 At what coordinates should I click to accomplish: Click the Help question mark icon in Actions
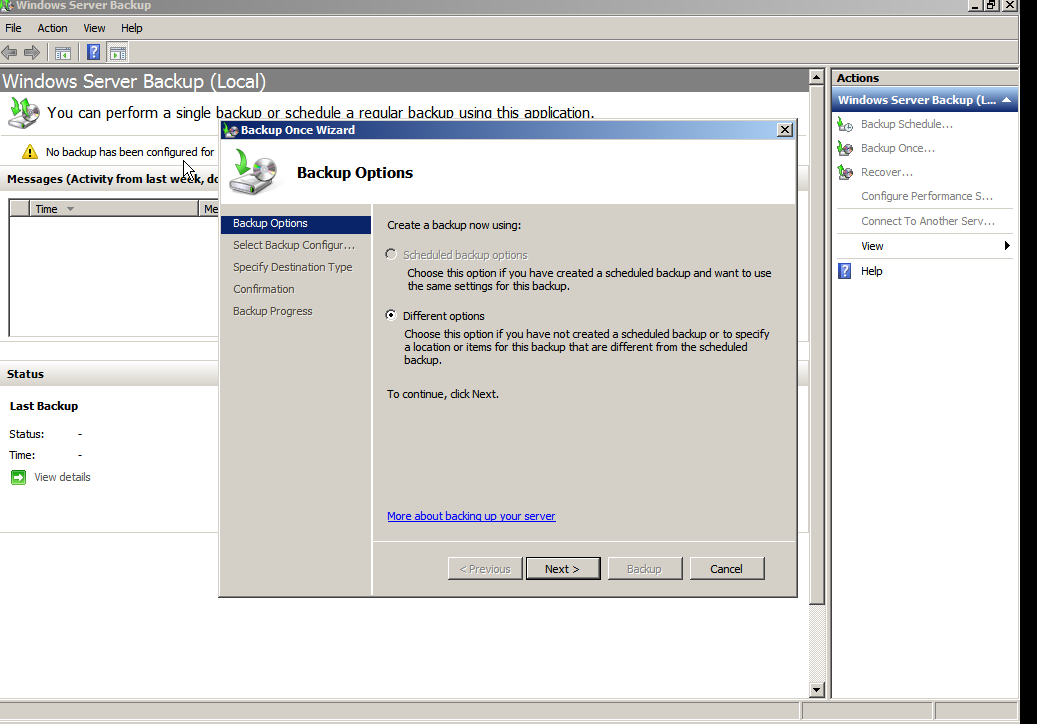click(845, 271)
